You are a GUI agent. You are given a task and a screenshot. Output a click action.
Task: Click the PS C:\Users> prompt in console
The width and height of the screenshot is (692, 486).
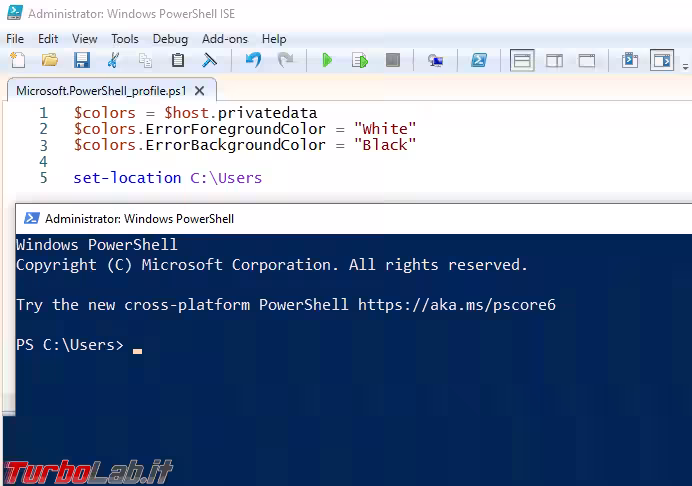70,345
